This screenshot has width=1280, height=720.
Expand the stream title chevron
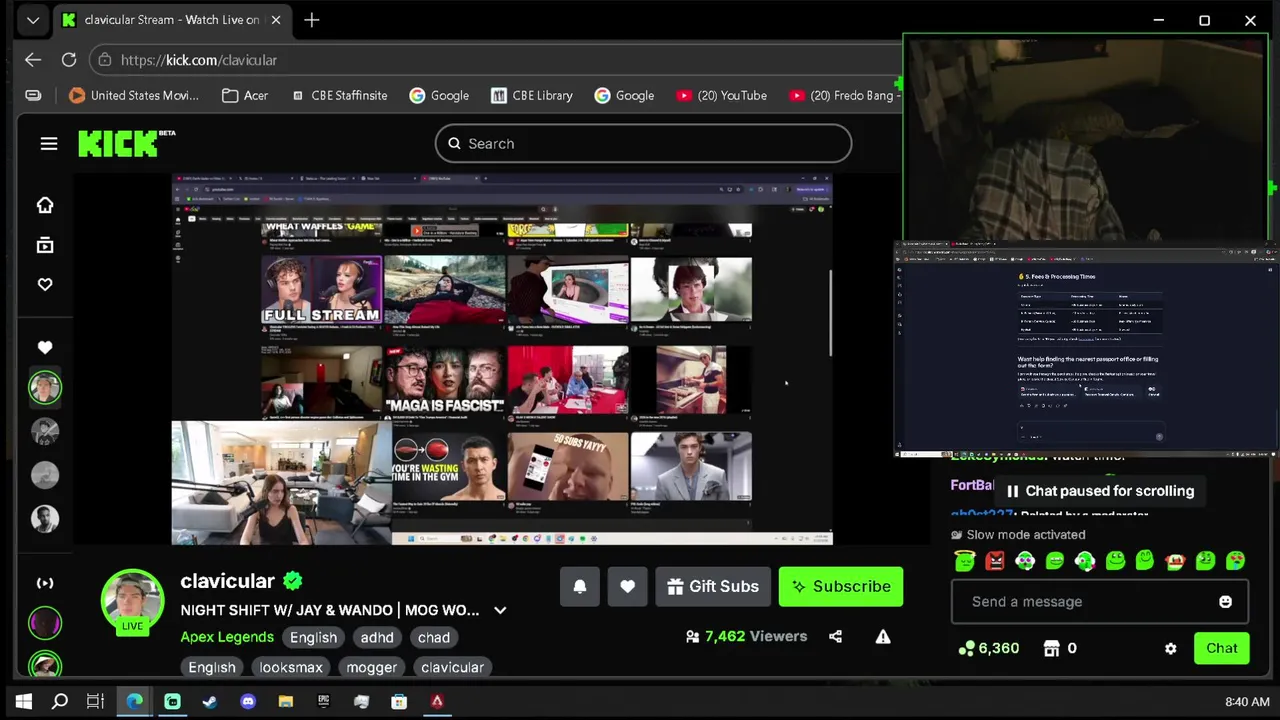500,611
